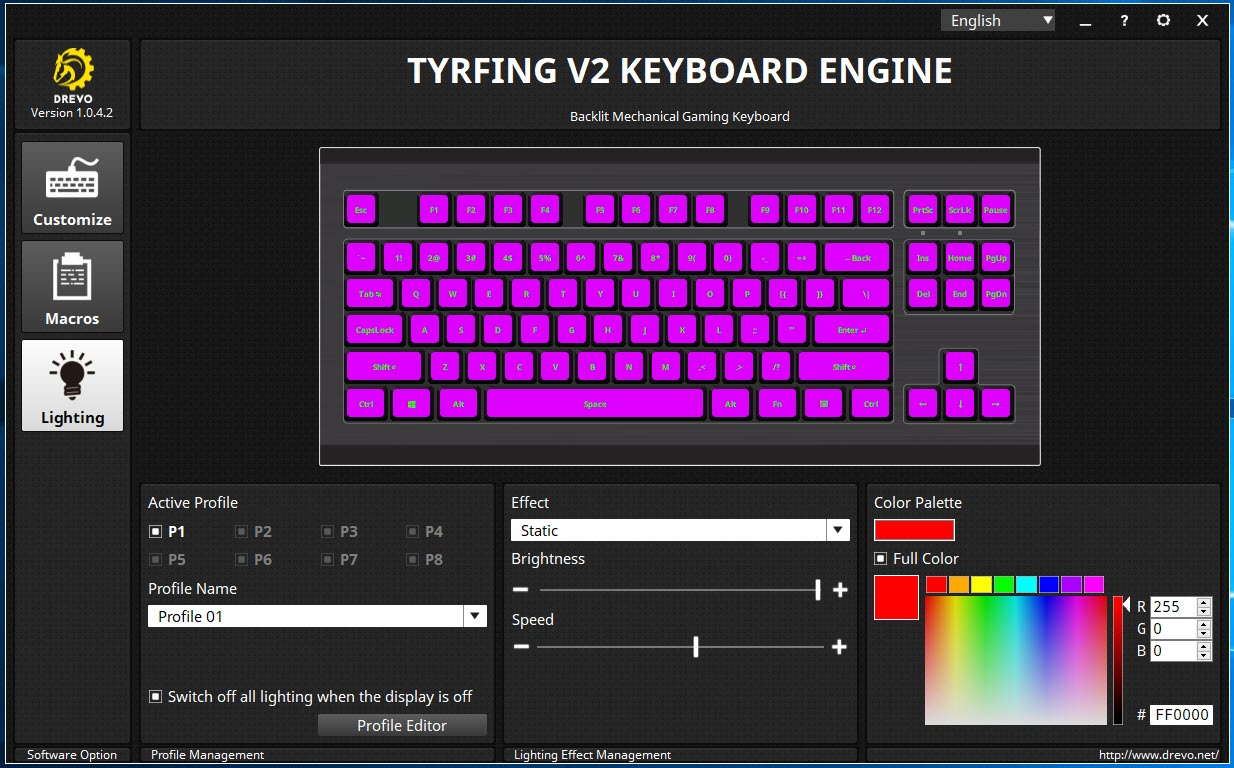This screenshot has width=1234, height=768.
Task: Pick the yellow preset color swatch
Action: tap(981, 585)
